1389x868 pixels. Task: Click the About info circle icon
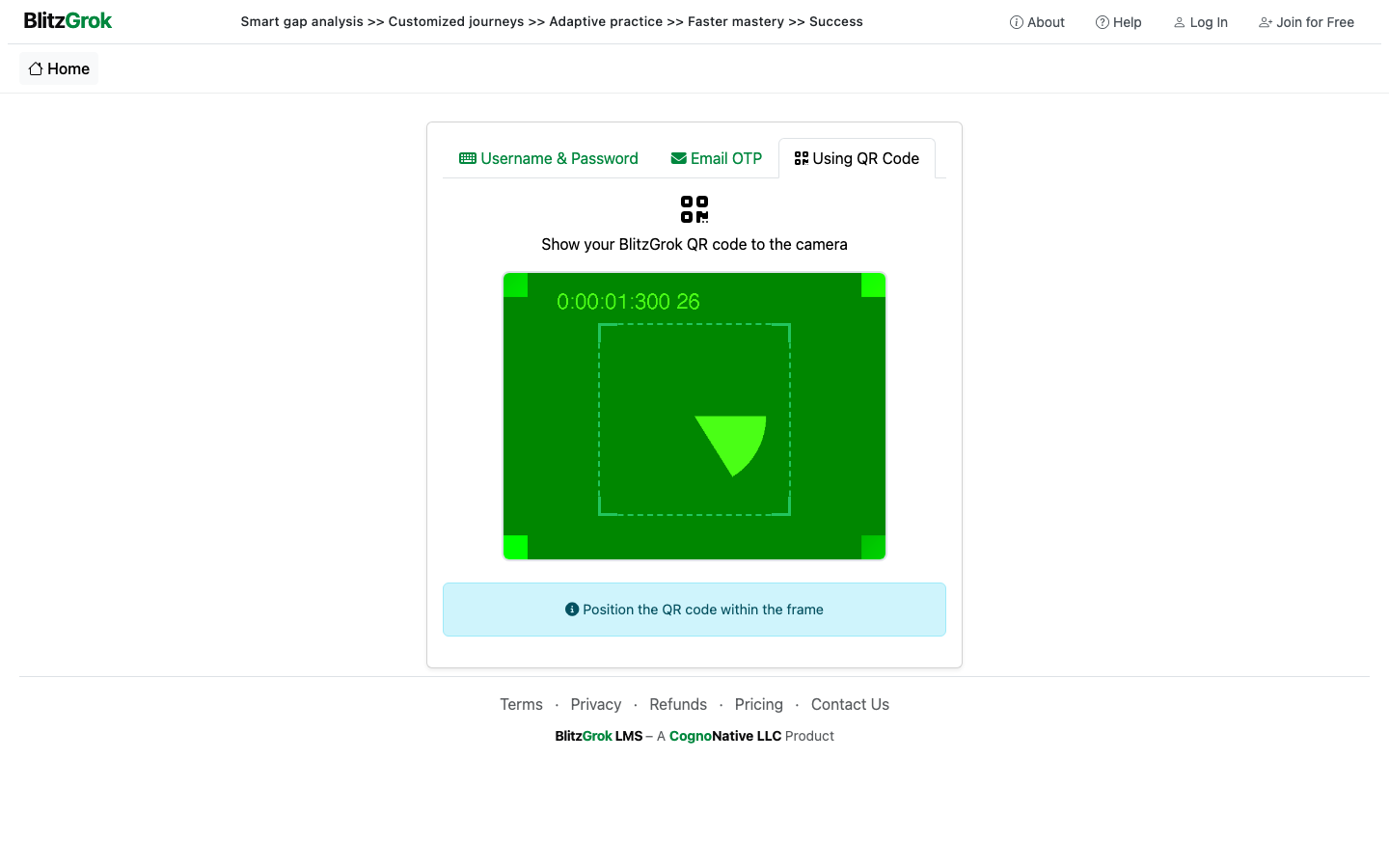coord(1017,22)
